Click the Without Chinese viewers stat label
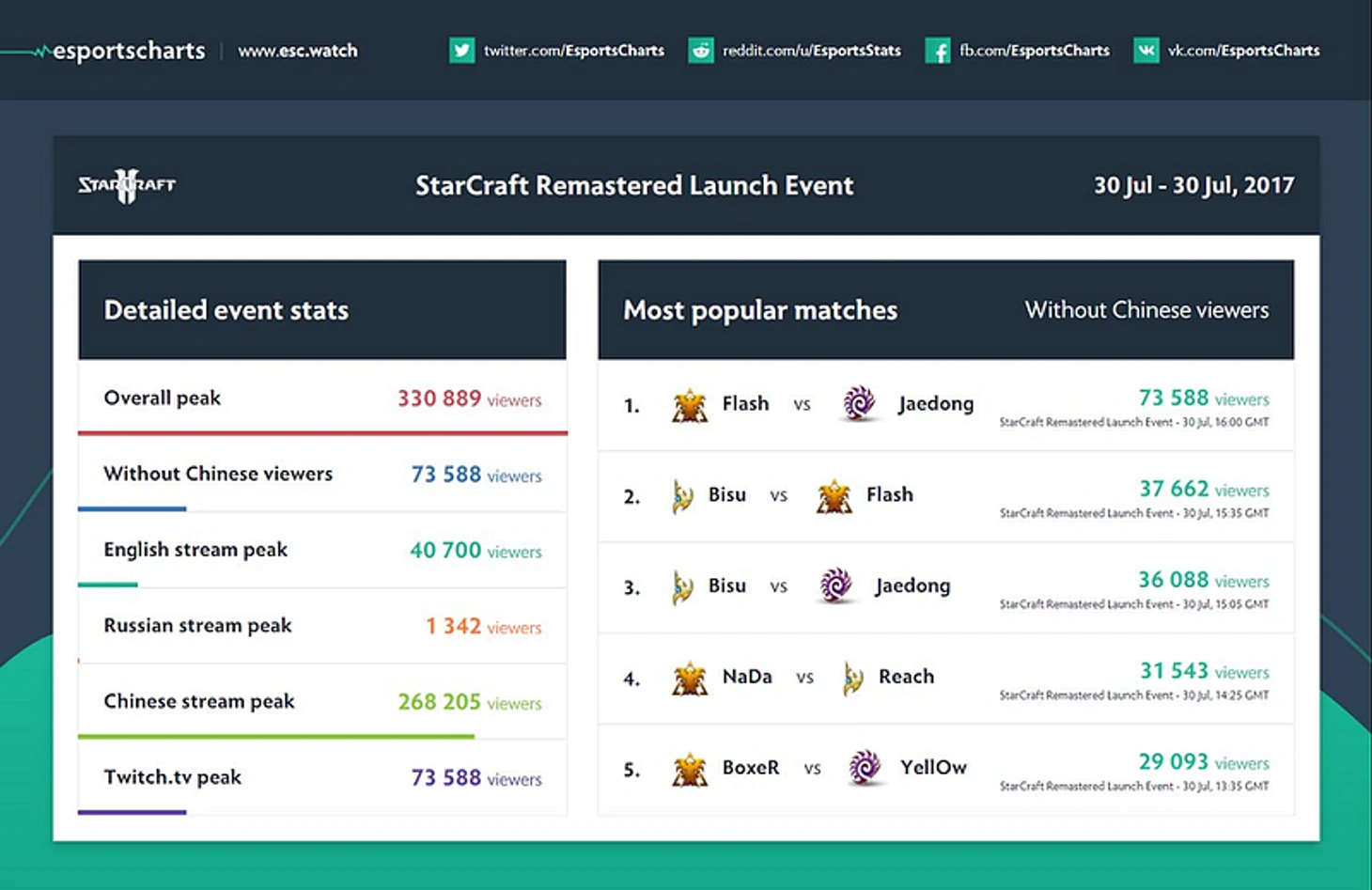Viewport: 1372px width, 890px height. click(218, 474)
